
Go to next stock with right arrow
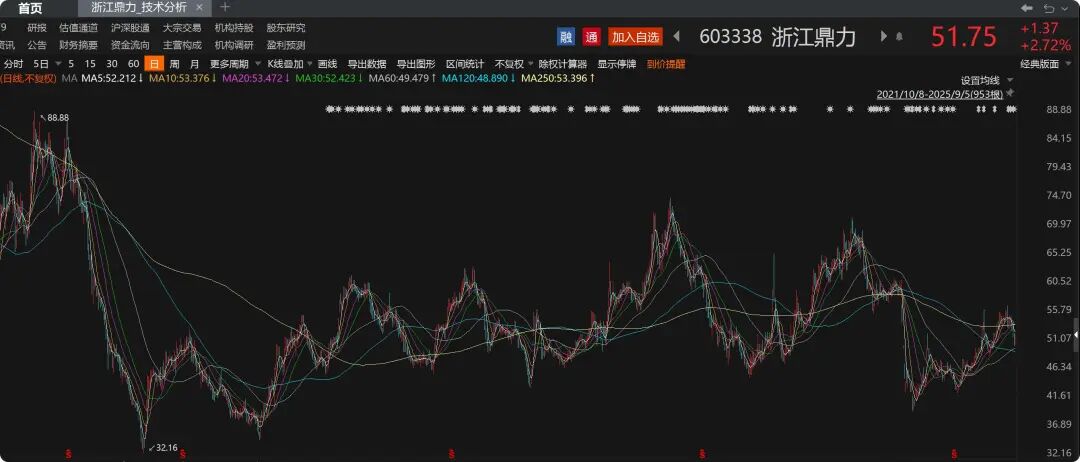pos(883,37)
